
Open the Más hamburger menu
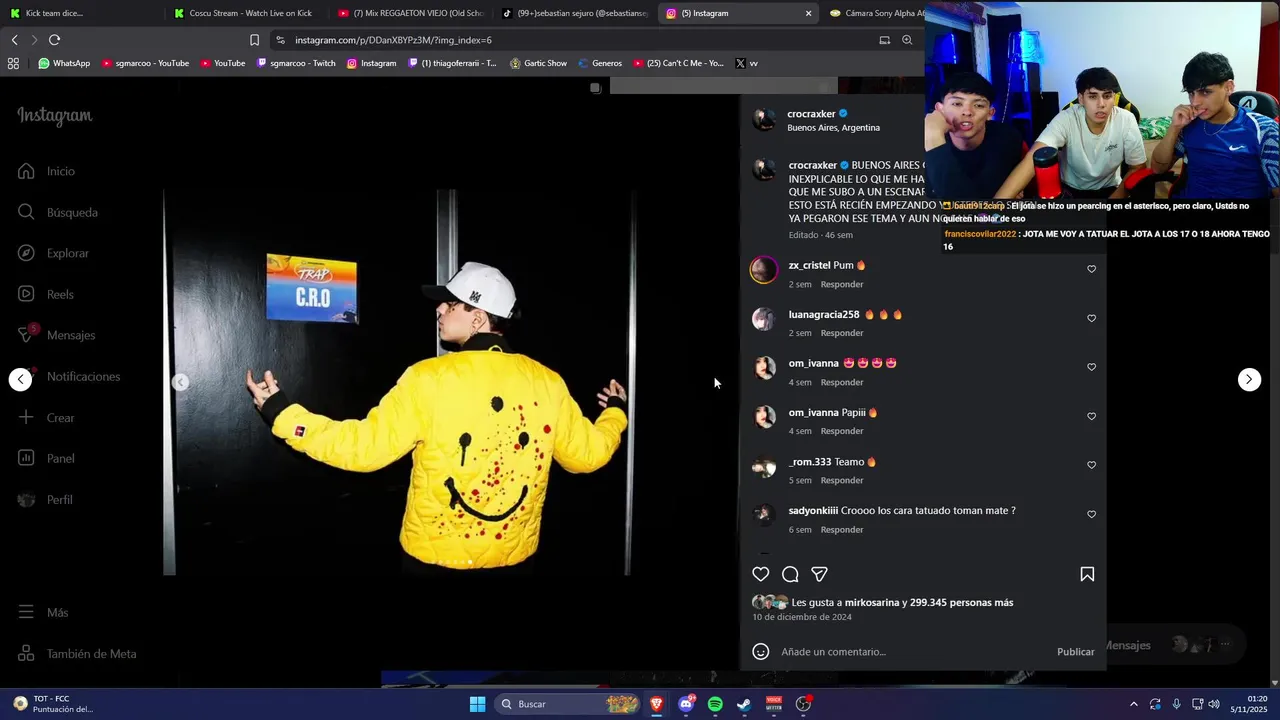coord(43,612)
